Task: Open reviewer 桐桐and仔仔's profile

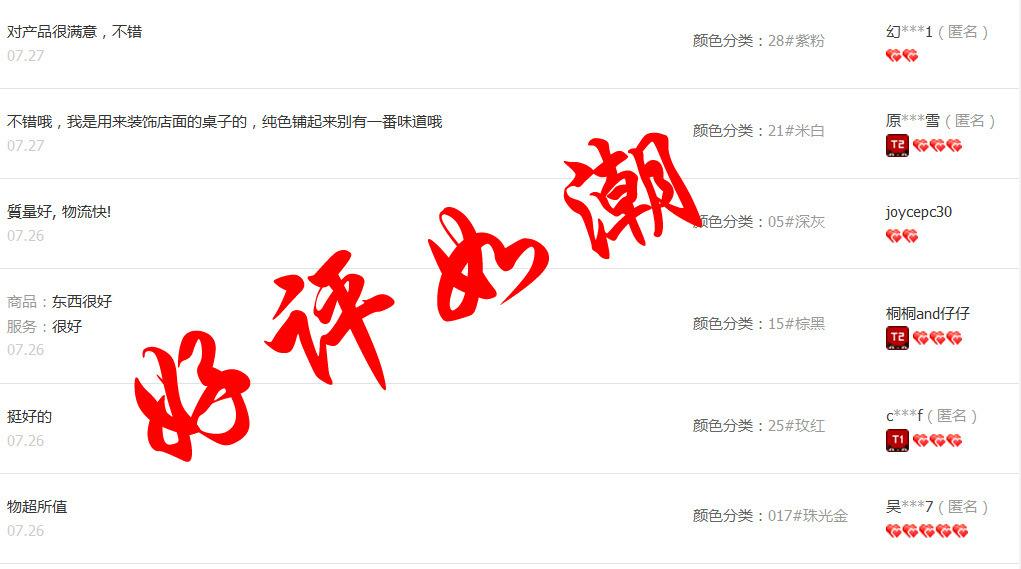Action: click(928, 314)
